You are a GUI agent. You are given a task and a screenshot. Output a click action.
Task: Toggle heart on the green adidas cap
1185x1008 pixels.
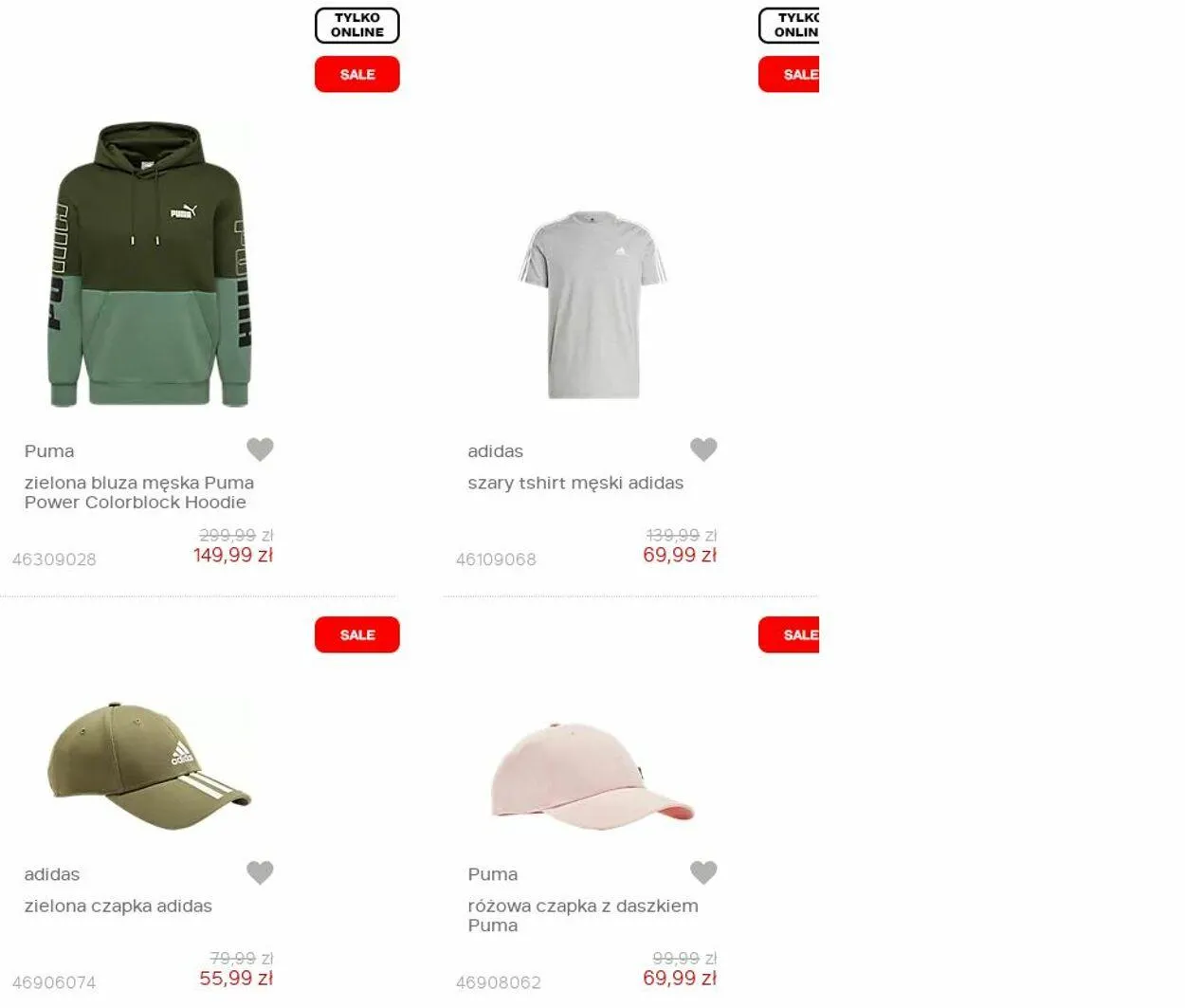coord(260,872)
